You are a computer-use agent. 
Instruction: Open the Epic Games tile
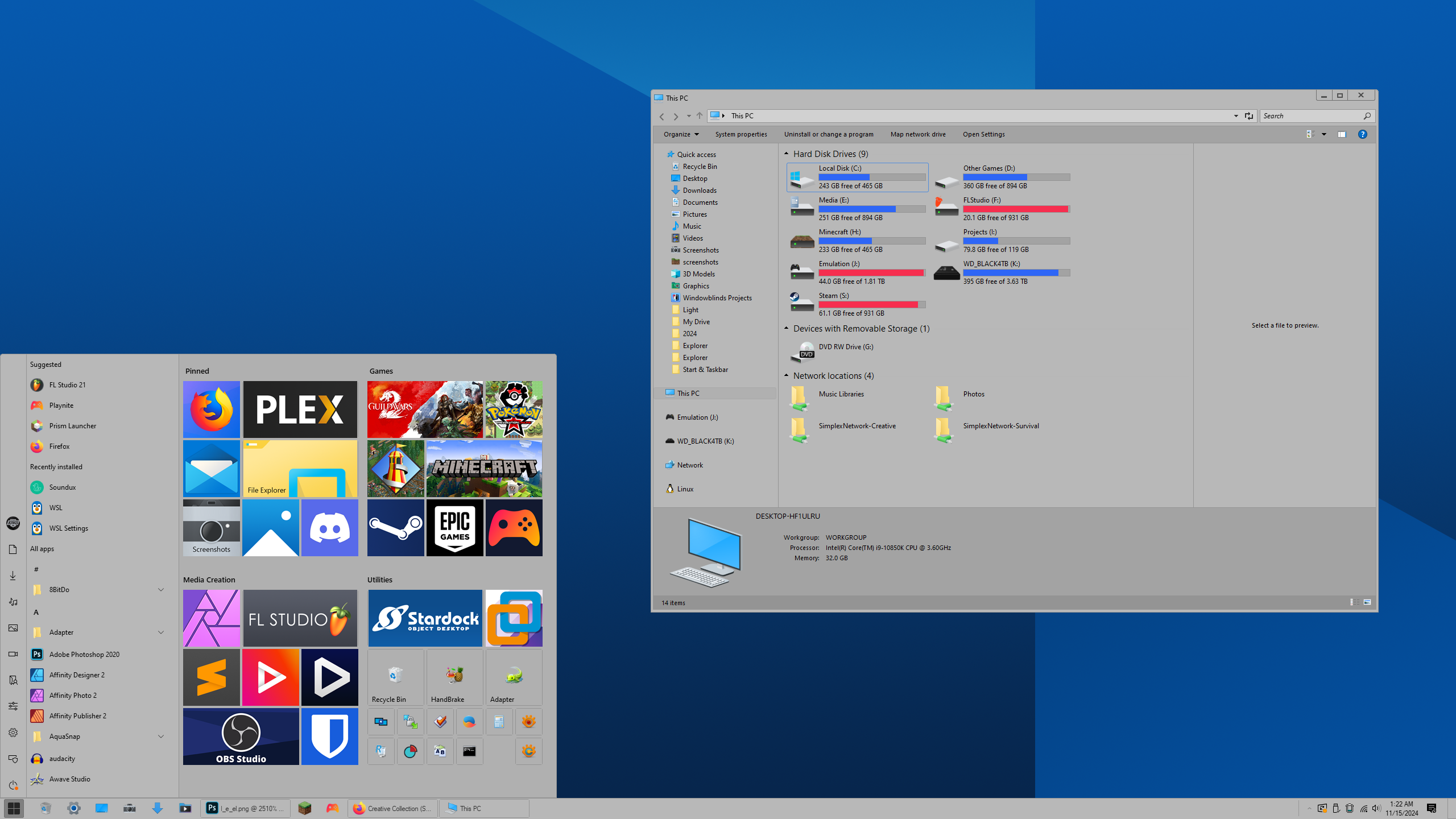[455, 528]
